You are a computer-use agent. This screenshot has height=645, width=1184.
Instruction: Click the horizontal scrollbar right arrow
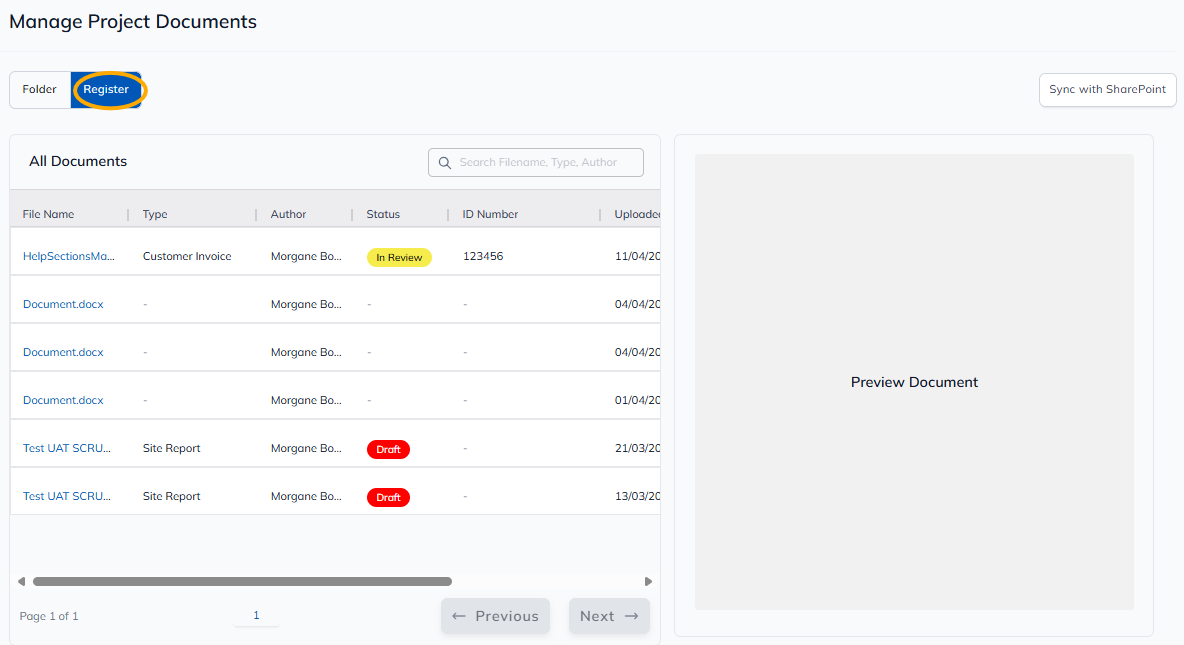pyautogui.click(x=648, y=581)
